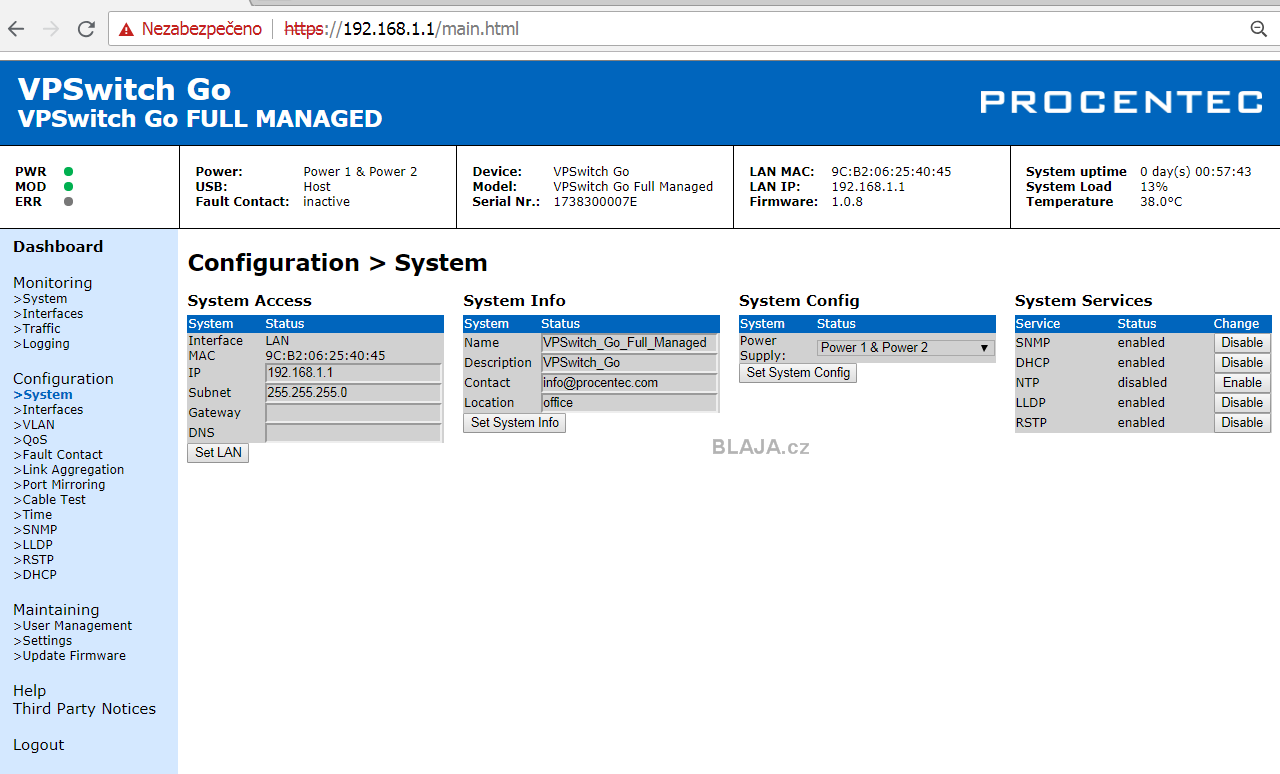The height and width of the screenshot is (774, 1280).
Task: Open Third Party Notices
Action: [x=84, y=709]
